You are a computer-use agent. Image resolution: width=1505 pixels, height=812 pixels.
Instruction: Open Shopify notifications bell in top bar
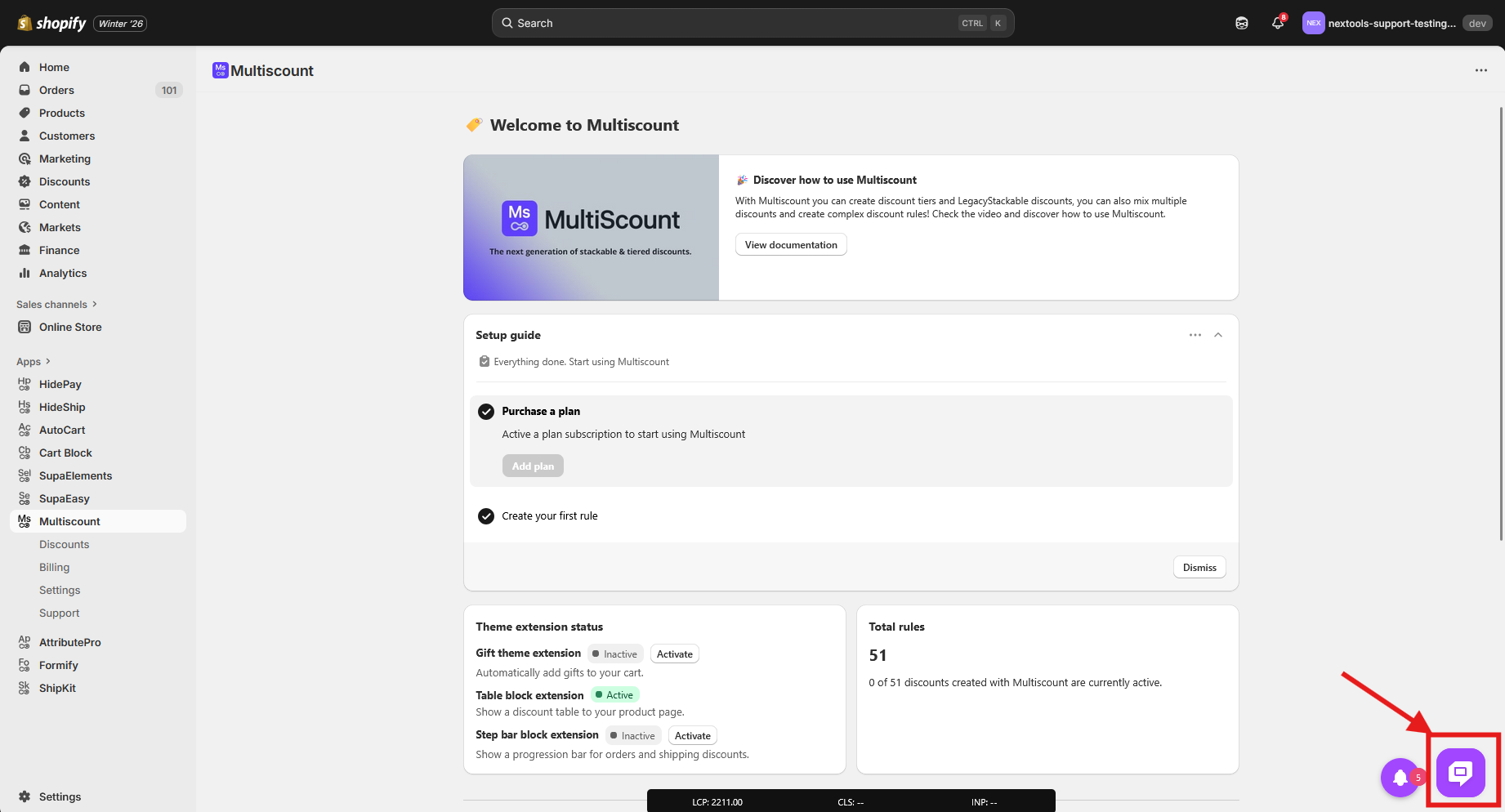(x=1277, y=23)
